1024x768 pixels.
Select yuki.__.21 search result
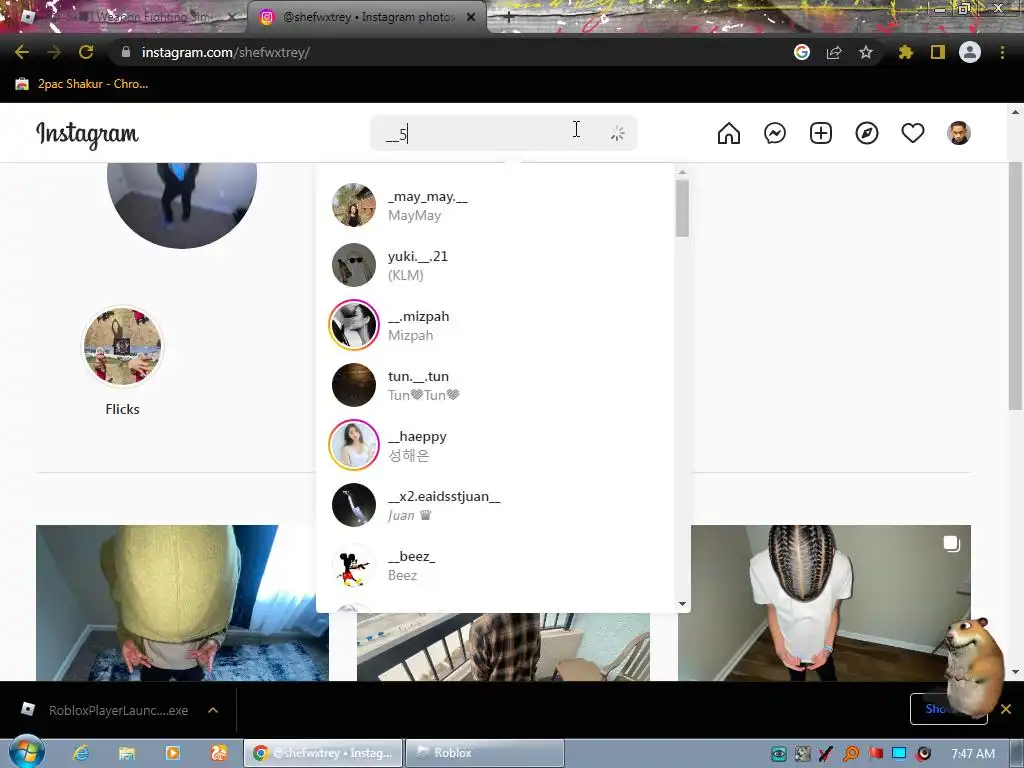[495, 265]
